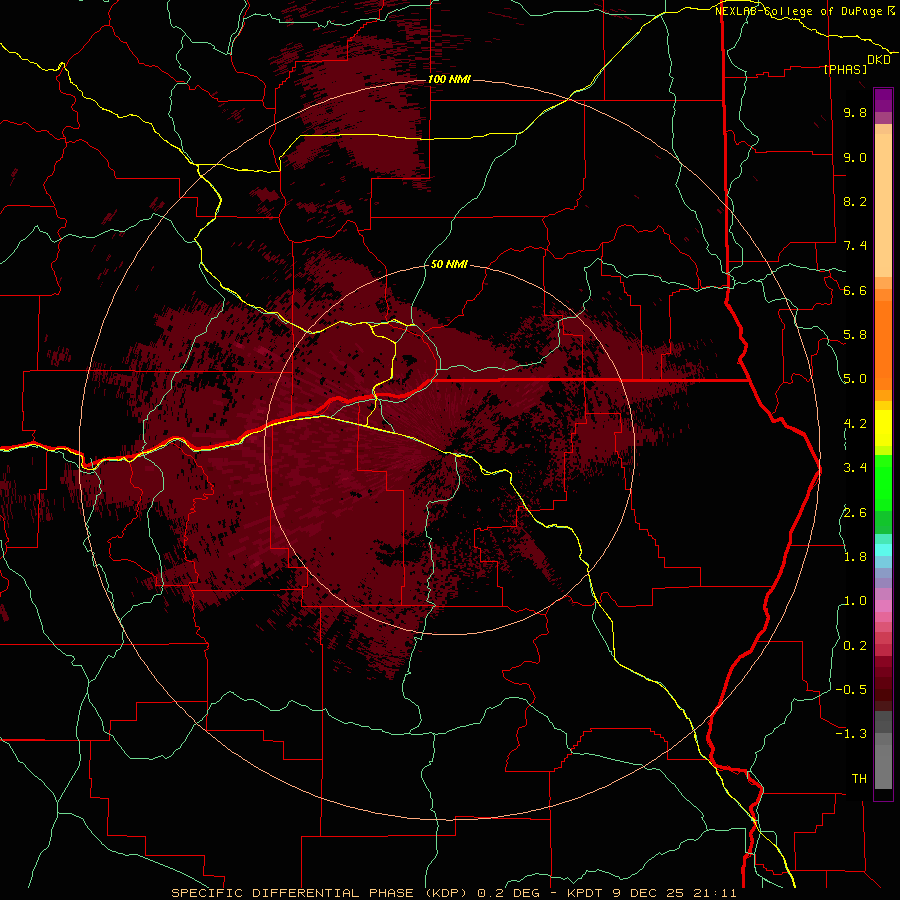The image size is (900, 900).
Task: Click the 9 DEC 25 date in the caption
Action: (649, 893)
